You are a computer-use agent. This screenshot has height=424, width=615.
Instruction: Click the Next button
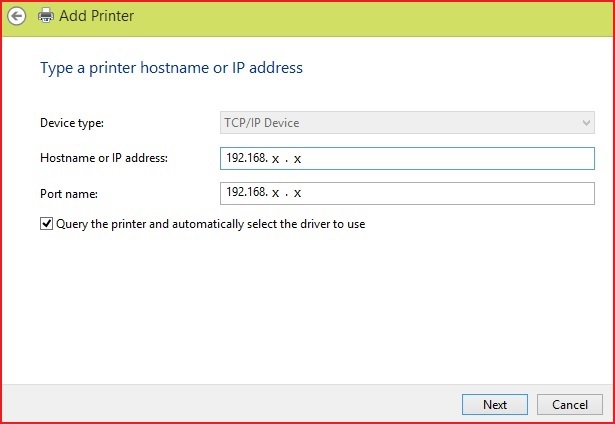pyautogui.click(x=495, y=404)
